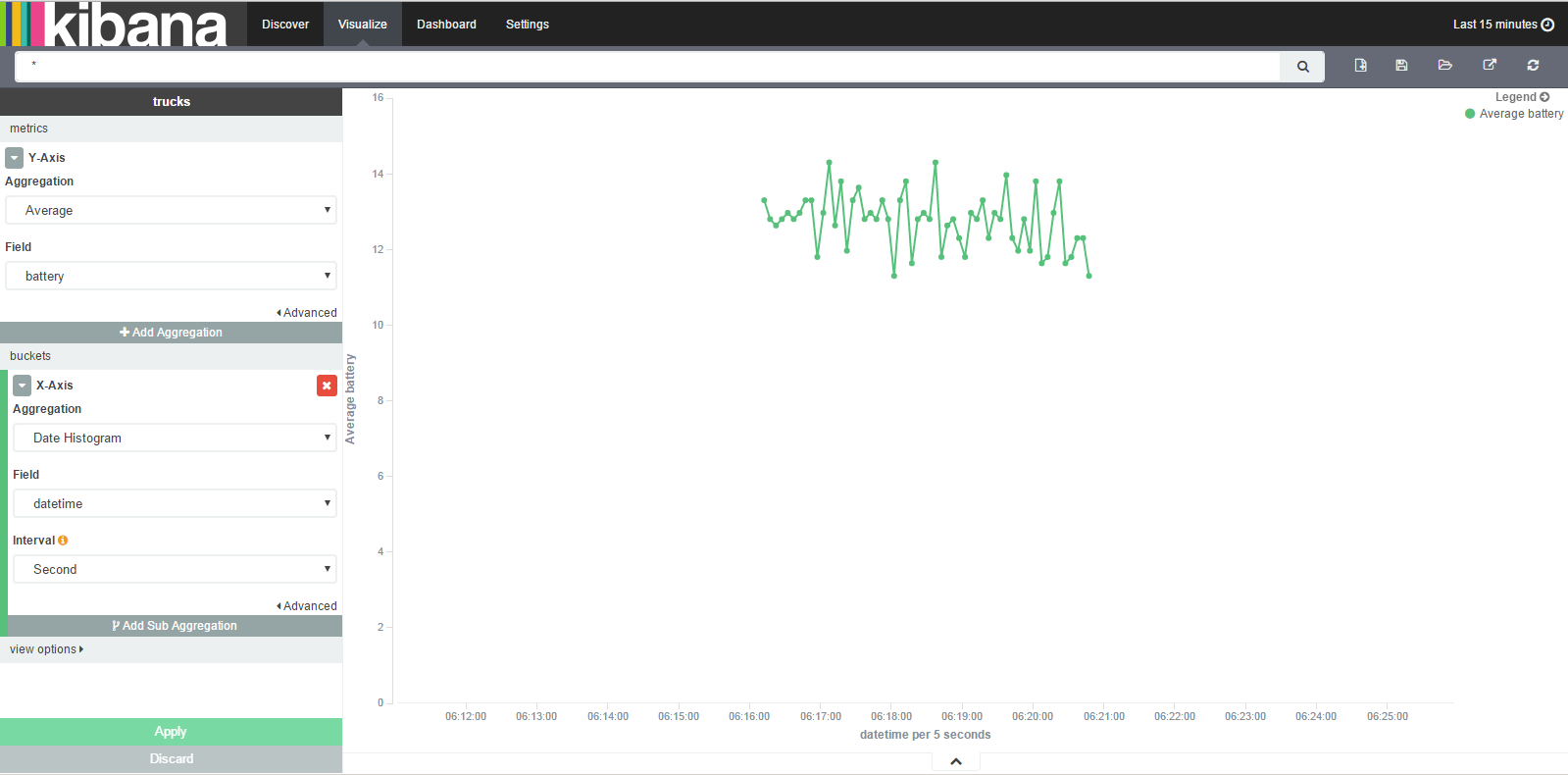Image resolution: width=1568 pixels, height=775 pixels.
Task: Click the search magnifier icon
Action: tap(1302, 67)
